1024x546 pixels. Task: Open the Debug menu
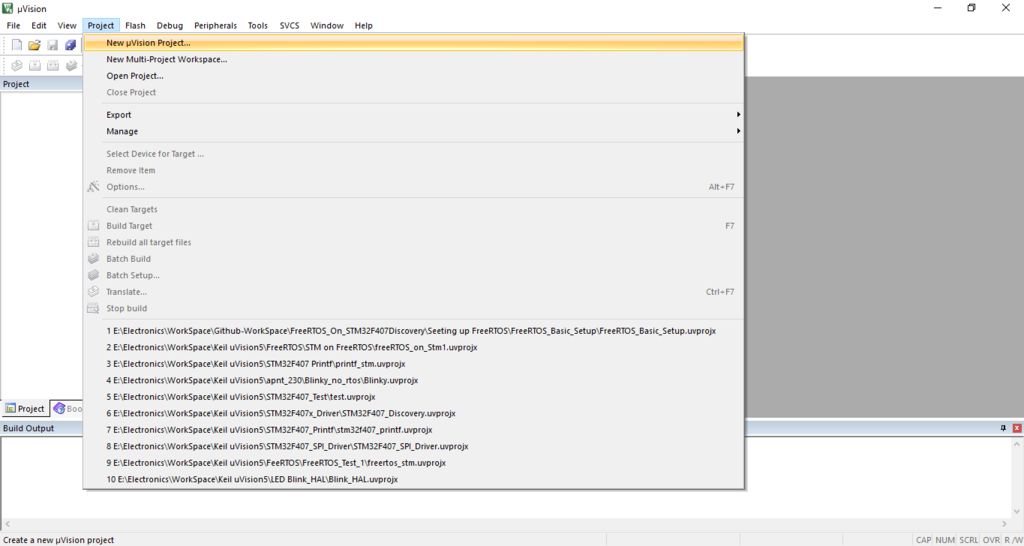170,25
